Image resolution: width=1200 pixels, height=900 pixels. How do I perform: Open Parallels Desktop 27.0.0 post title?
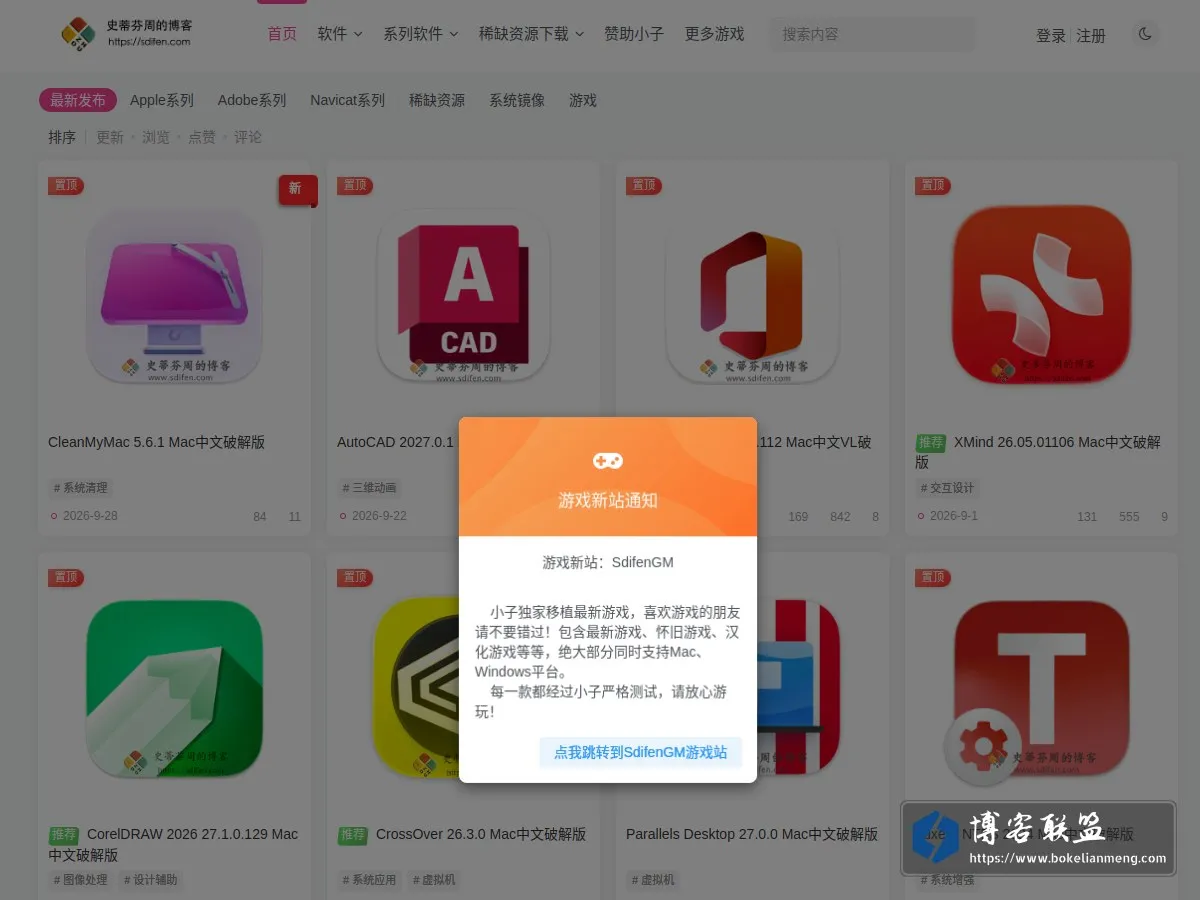[752, 834]
